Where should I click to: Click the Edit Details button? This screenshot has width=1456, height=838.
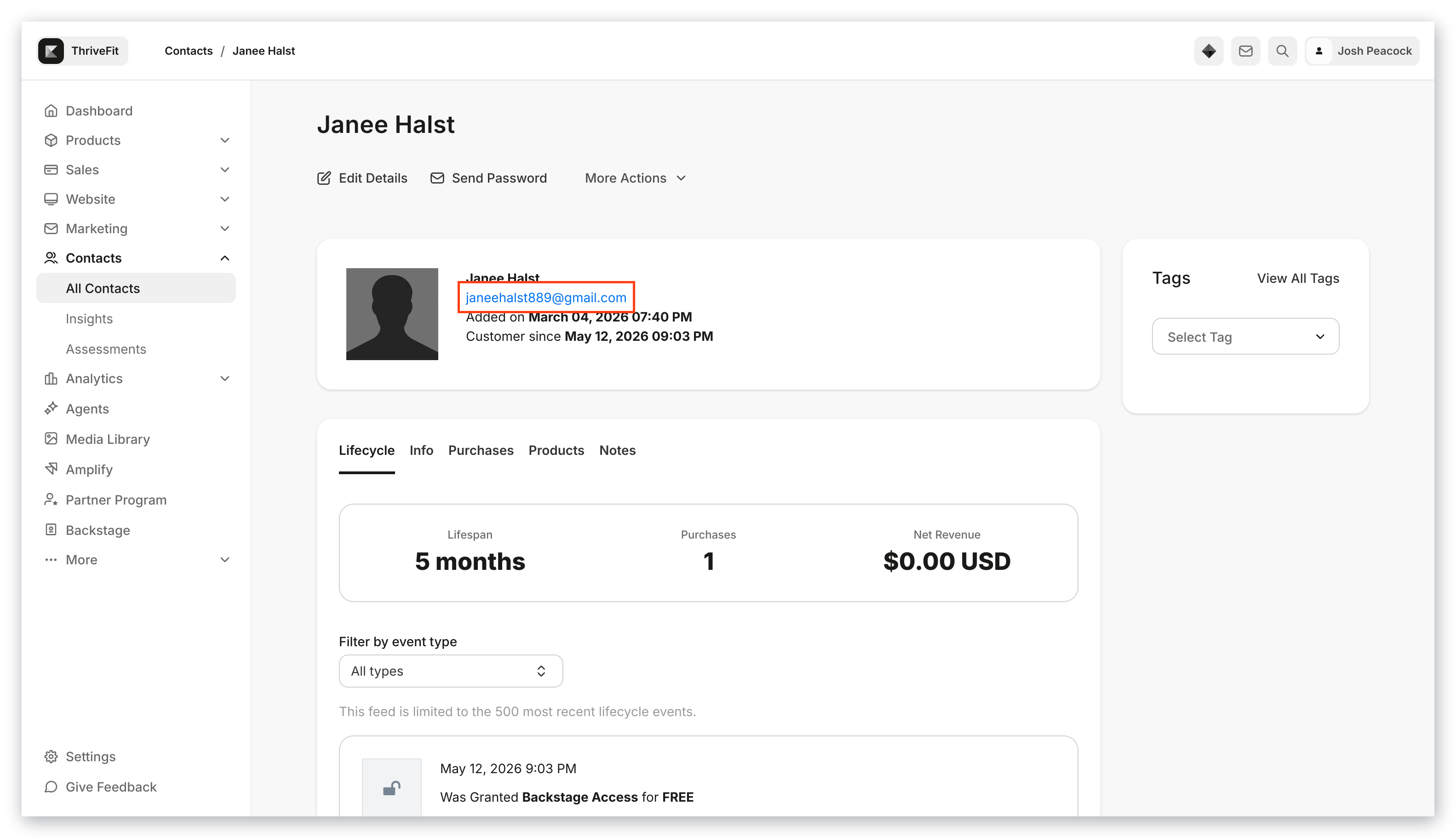362,178
